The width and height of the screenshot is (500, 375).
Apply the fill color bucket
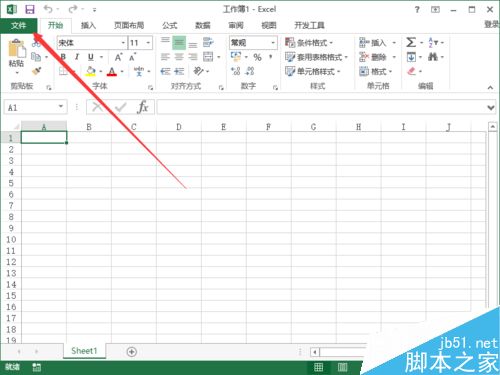tap(90, 71)
